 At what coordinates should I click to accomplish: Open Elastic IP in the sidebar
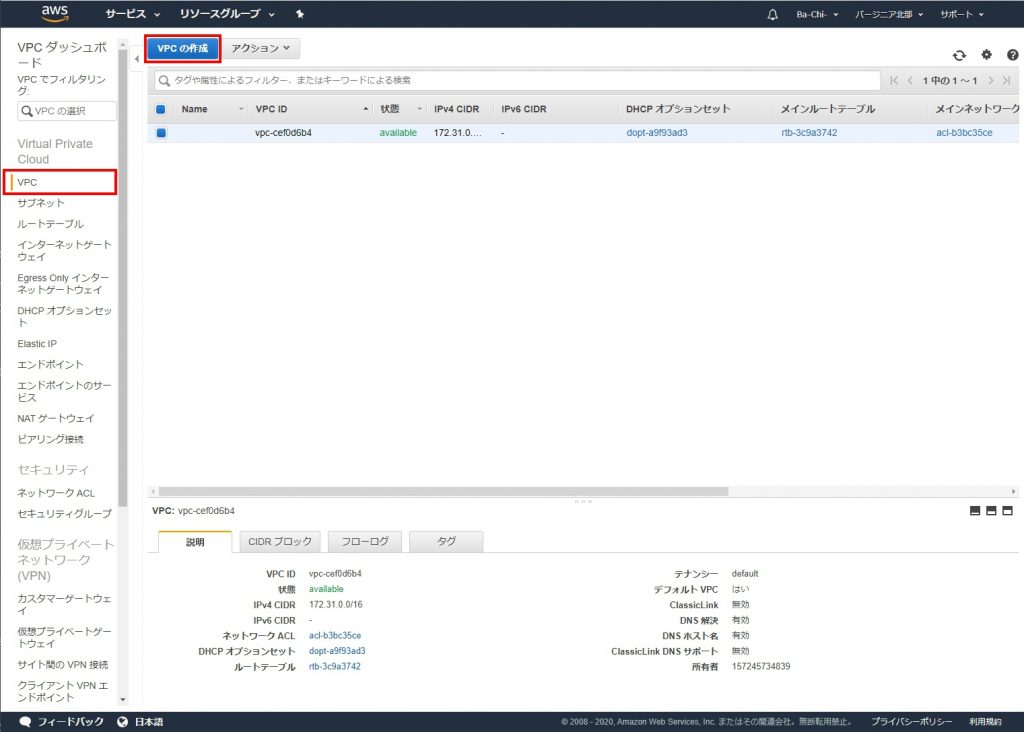37,343
